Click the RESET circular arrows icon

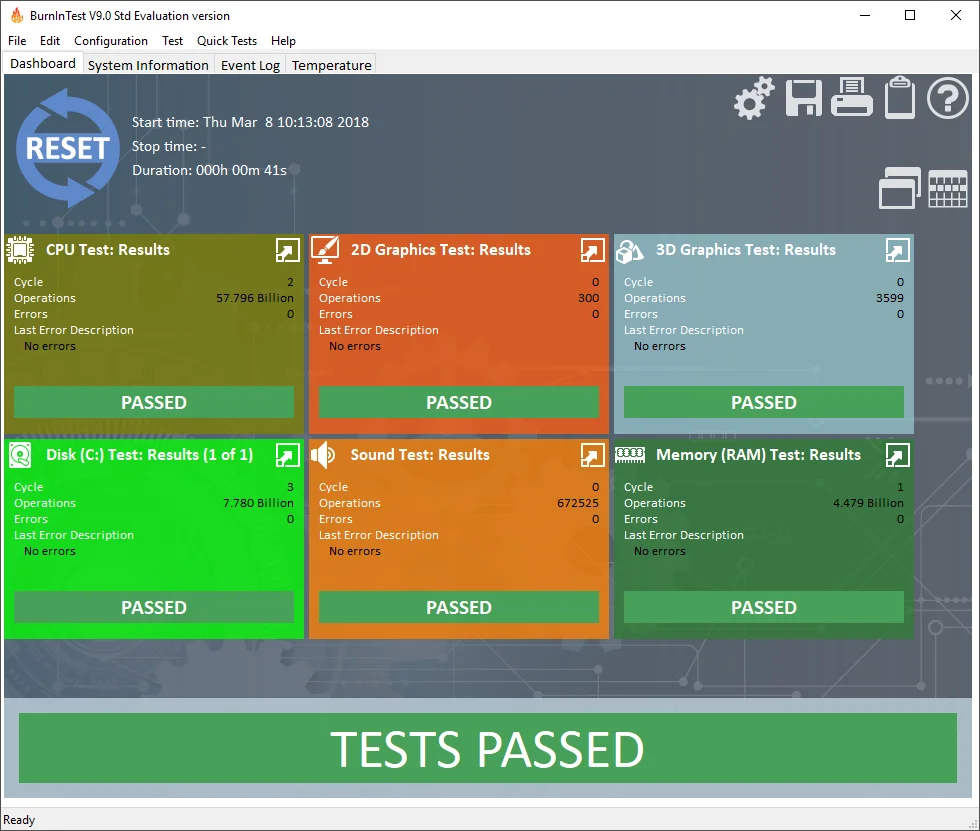pyautogui.click(x=68, y=148)
